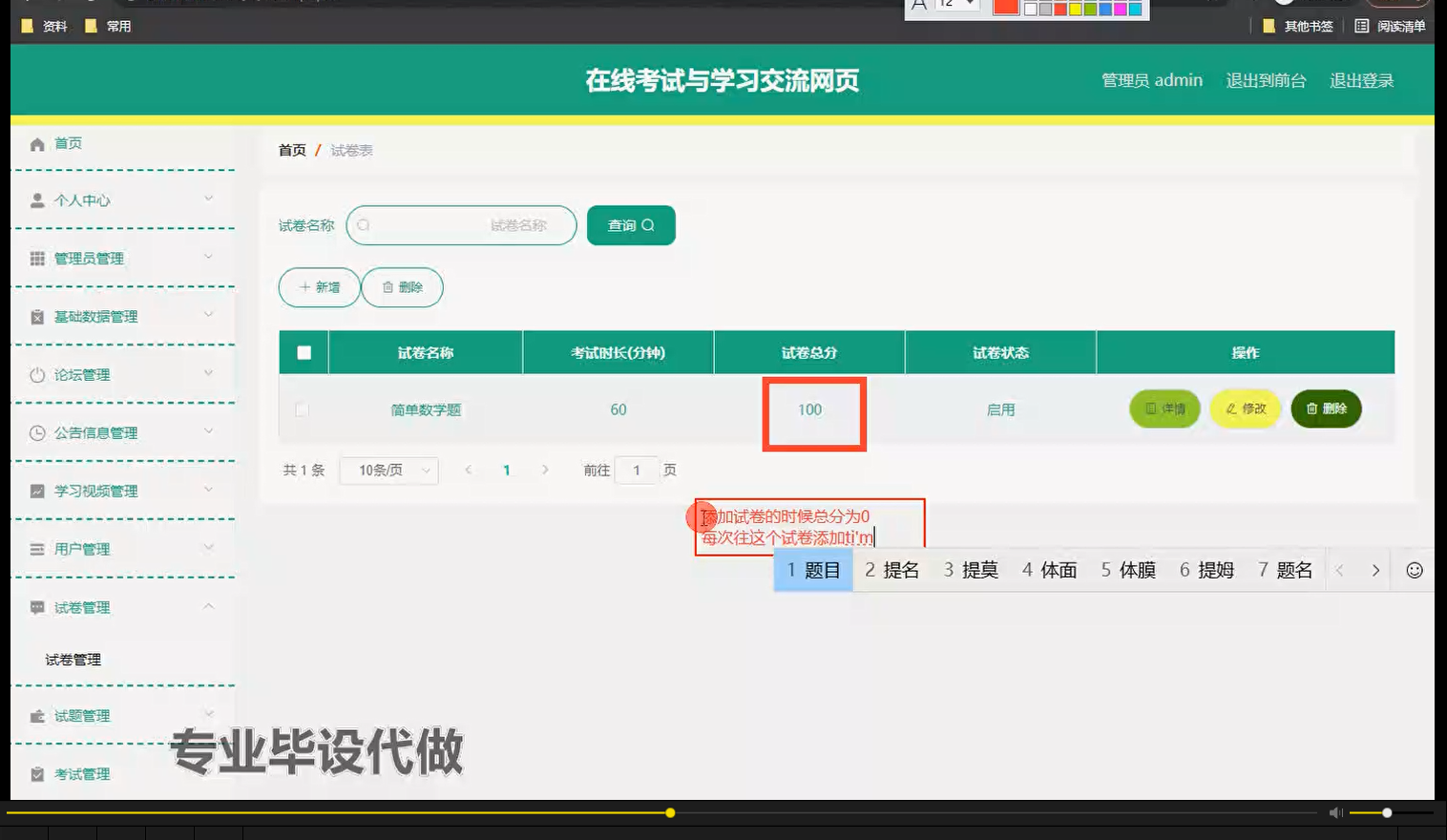Click the 查询 search button
This screenshot has width=1447, height=840.
[631, 225]
